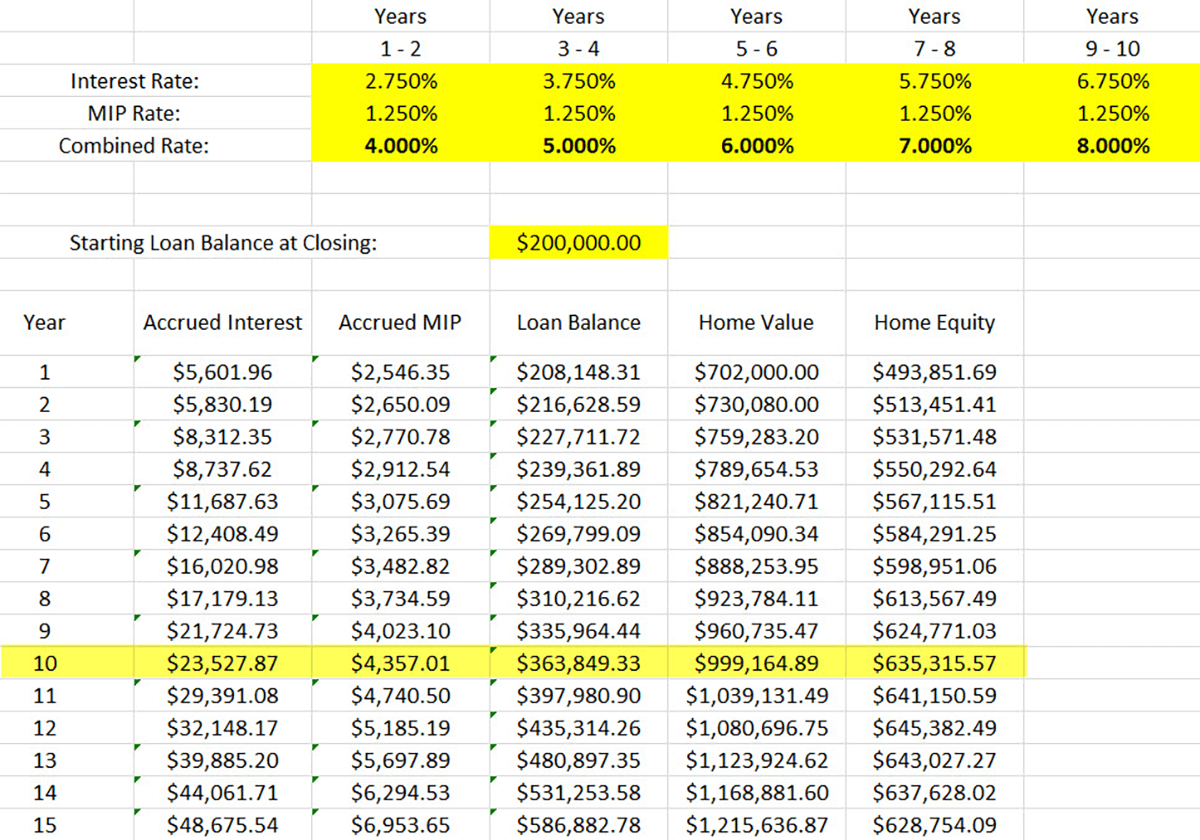Click home value $1,039,131.49
1200x840 pixels.
coord(757,696)
